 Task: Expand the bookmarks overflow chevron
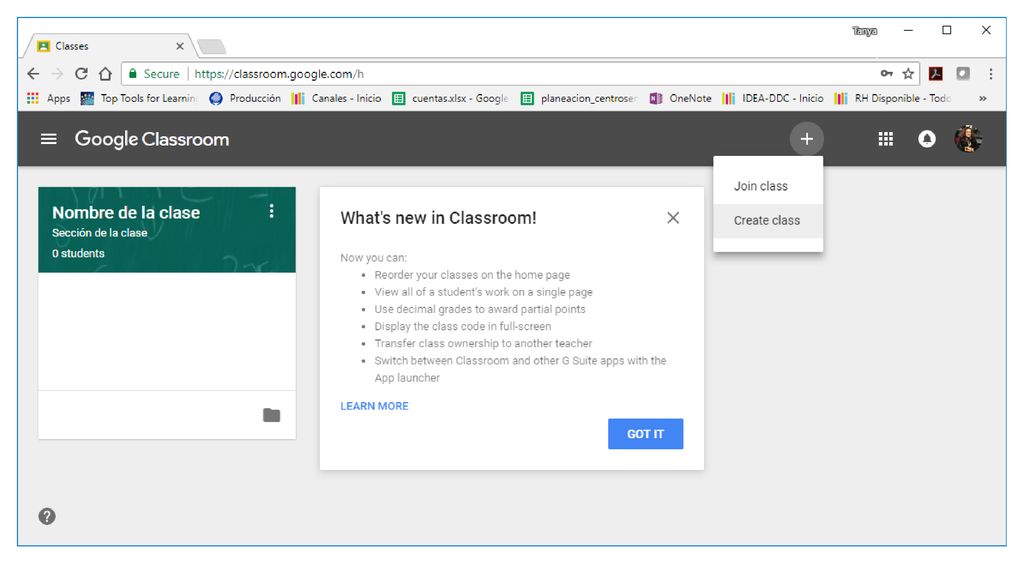[982, 99]
